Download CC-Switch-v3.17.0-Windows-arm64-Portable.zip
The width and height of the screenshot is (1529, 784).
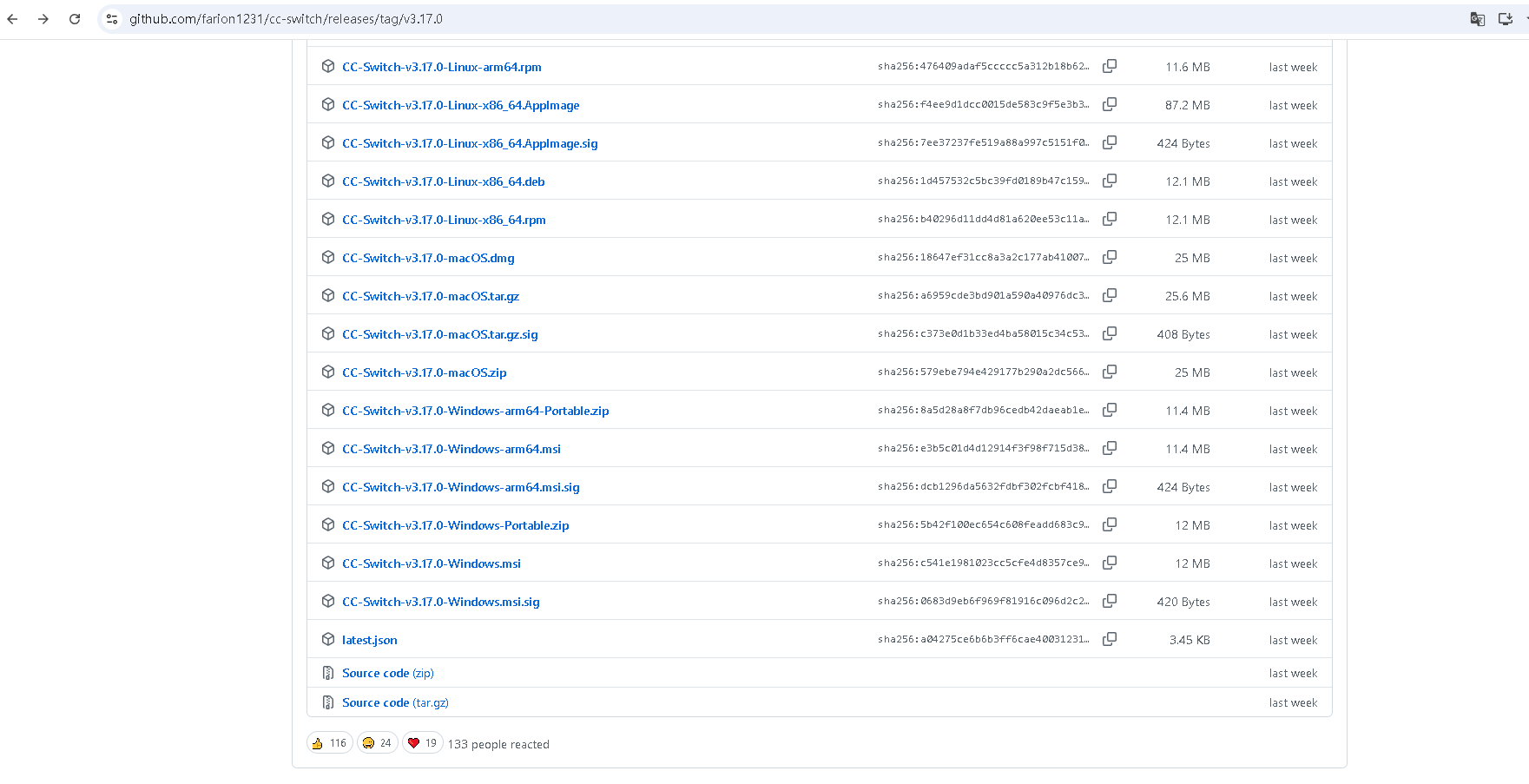475,411
